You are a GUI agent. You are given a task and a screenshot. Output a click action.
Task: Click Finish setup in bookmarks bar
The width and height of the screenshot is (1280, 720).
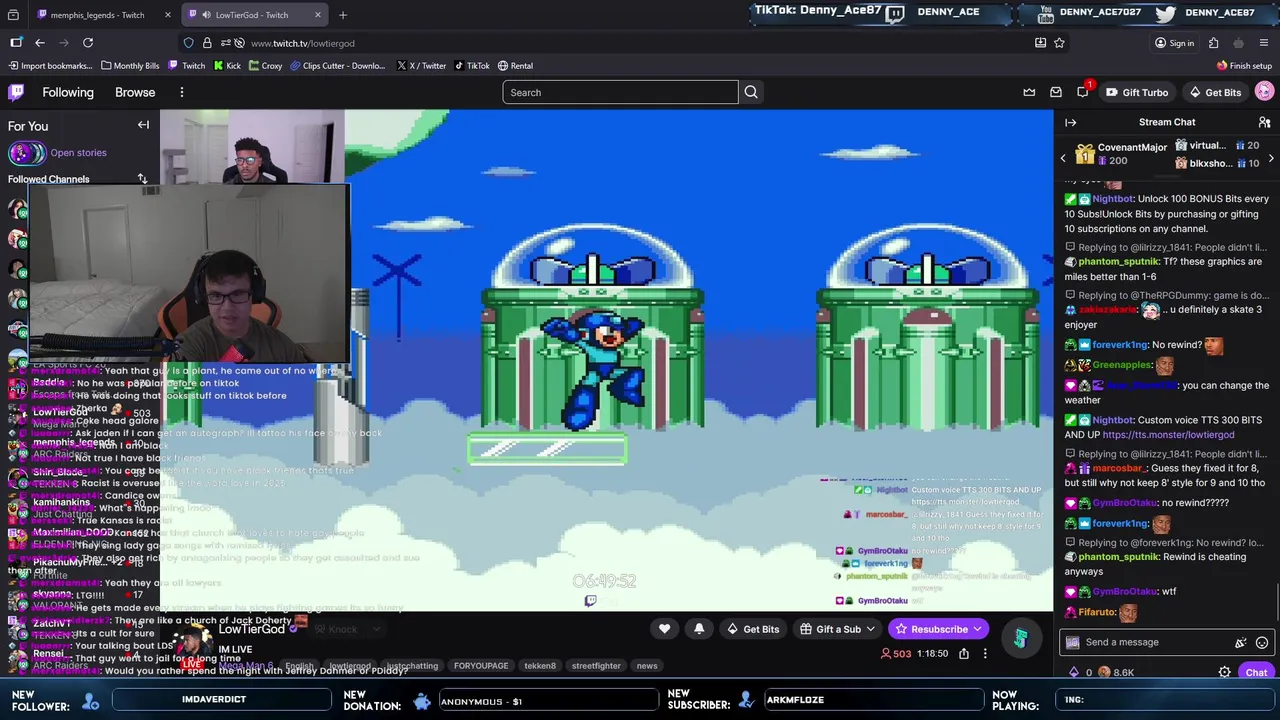[1244, 66]
